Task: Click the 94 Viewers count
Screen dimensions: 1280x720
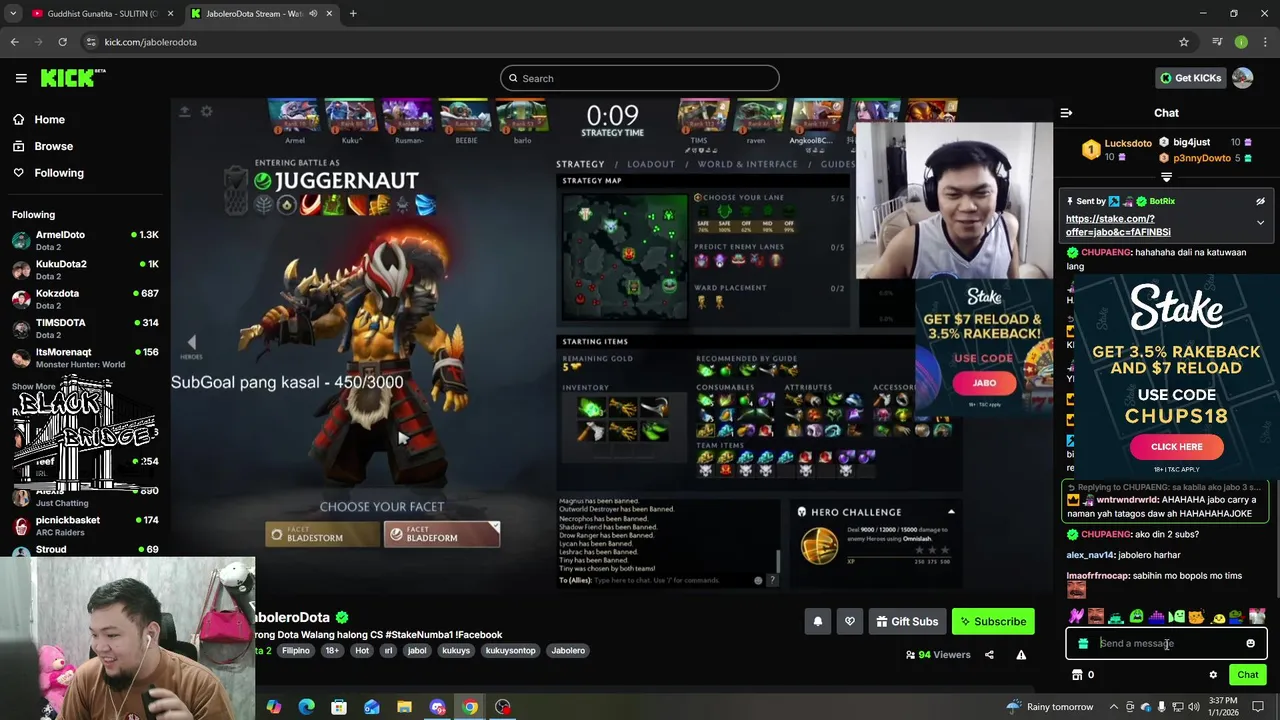Action: (x=938, y=655)
